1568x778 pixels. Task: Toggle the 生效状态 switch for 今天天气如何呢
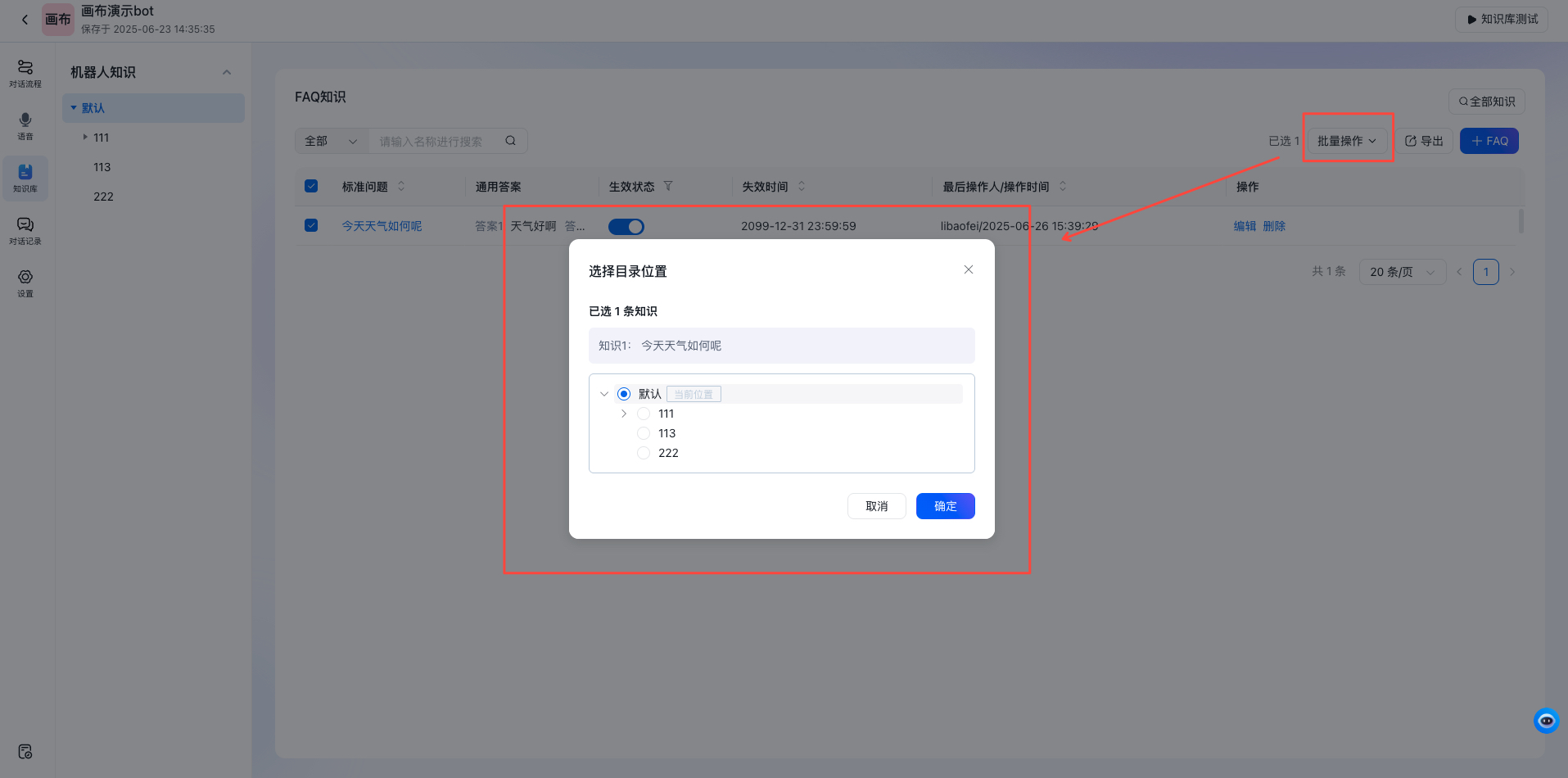pos(626,226)
